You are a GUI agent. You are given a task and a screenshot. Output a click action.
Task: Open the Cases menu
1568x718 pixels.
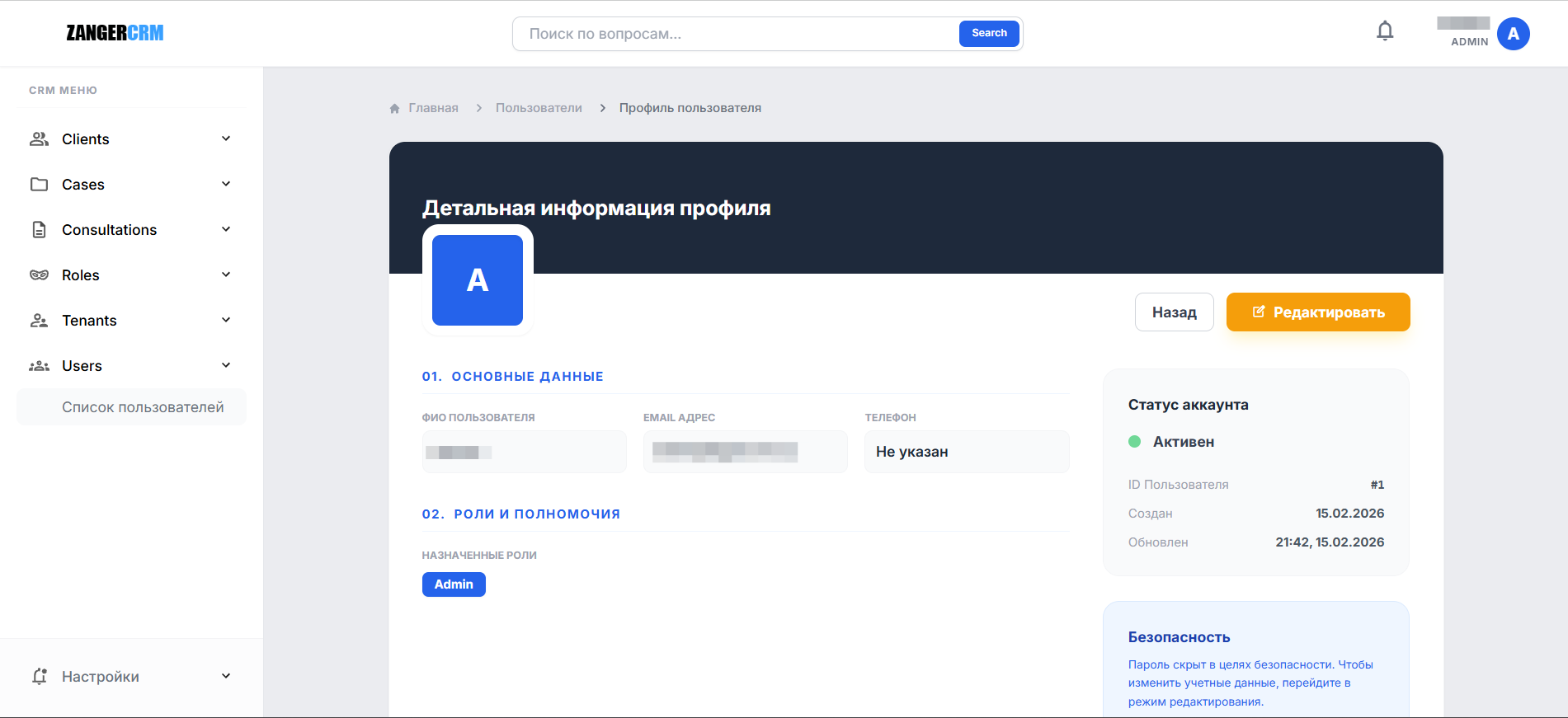pos(131,184)
